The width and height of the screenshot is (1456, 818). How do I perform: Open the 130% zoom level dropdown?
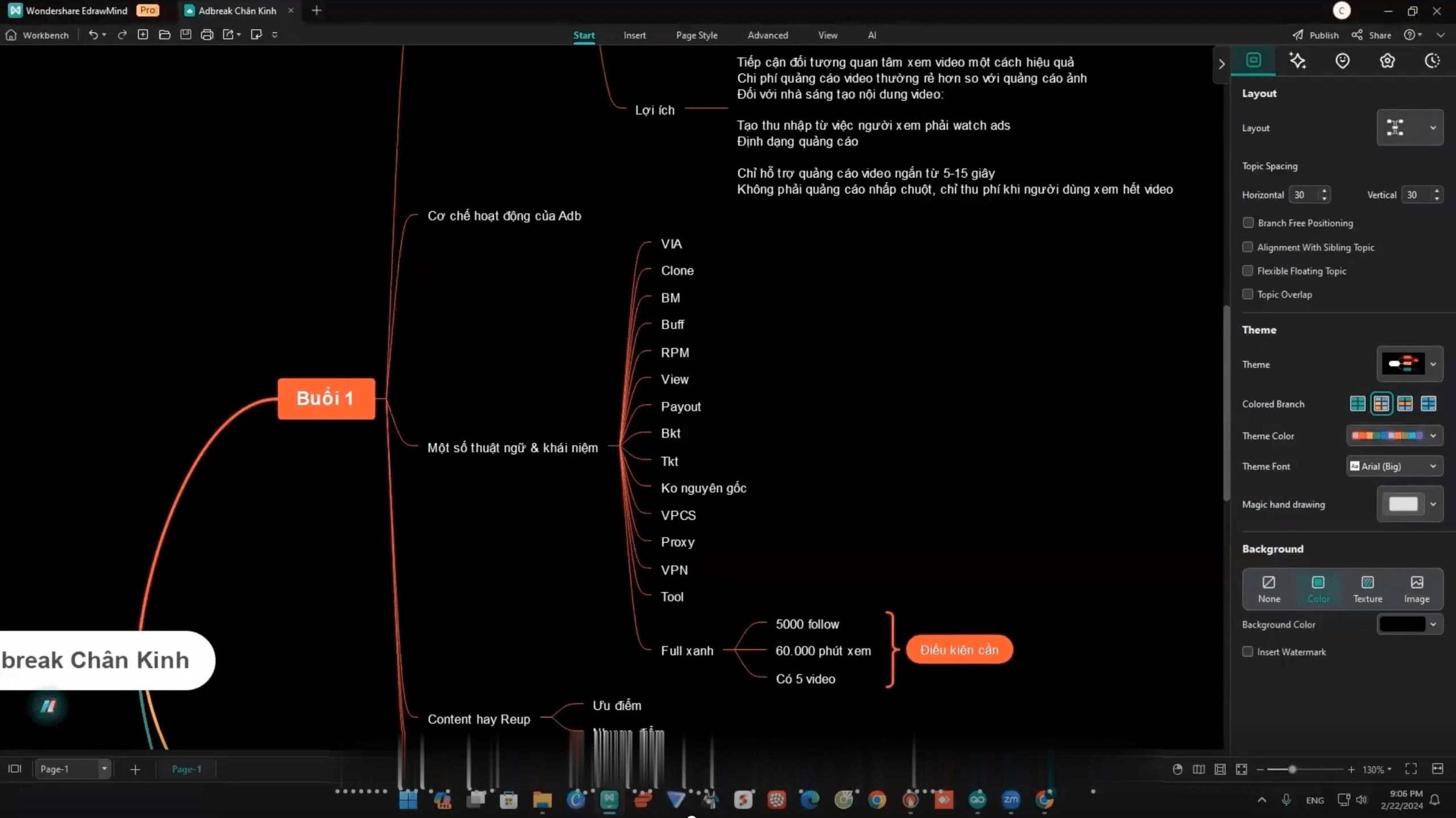point(1377,770)
